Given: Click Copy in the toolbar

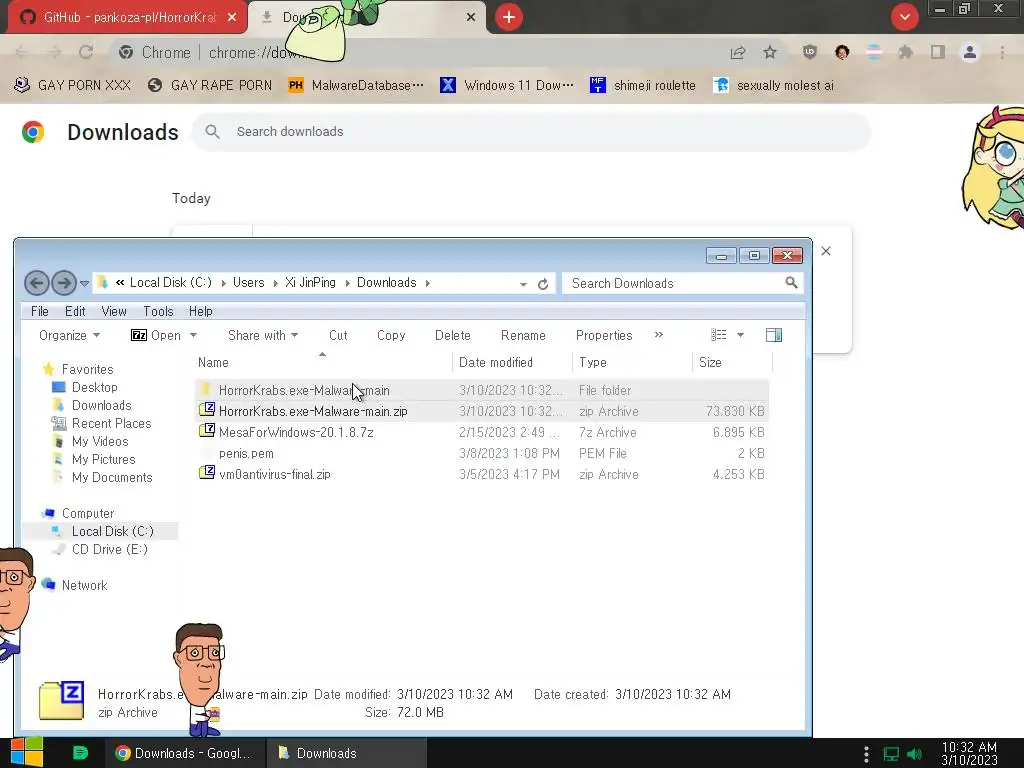Looking at the screenshot, I should coord(391,335).
